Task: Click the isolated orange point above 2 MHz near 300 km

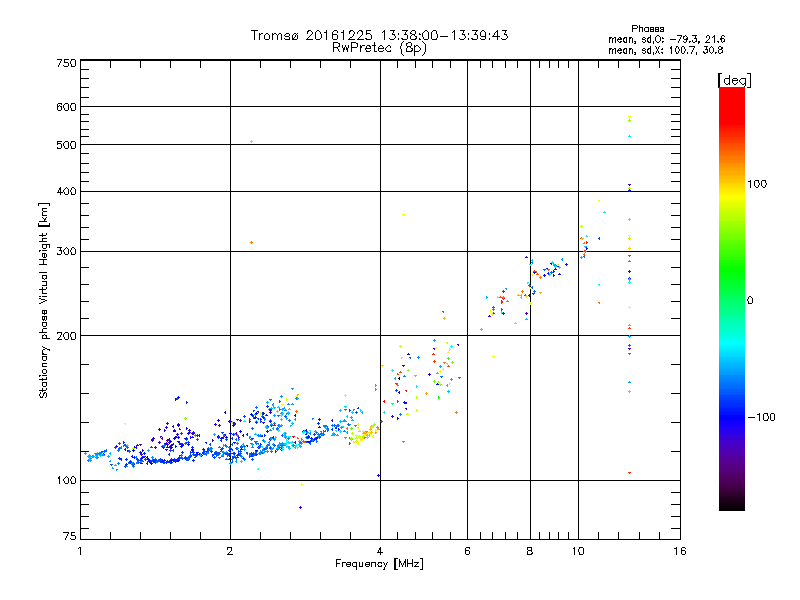Action: (251, 242)
